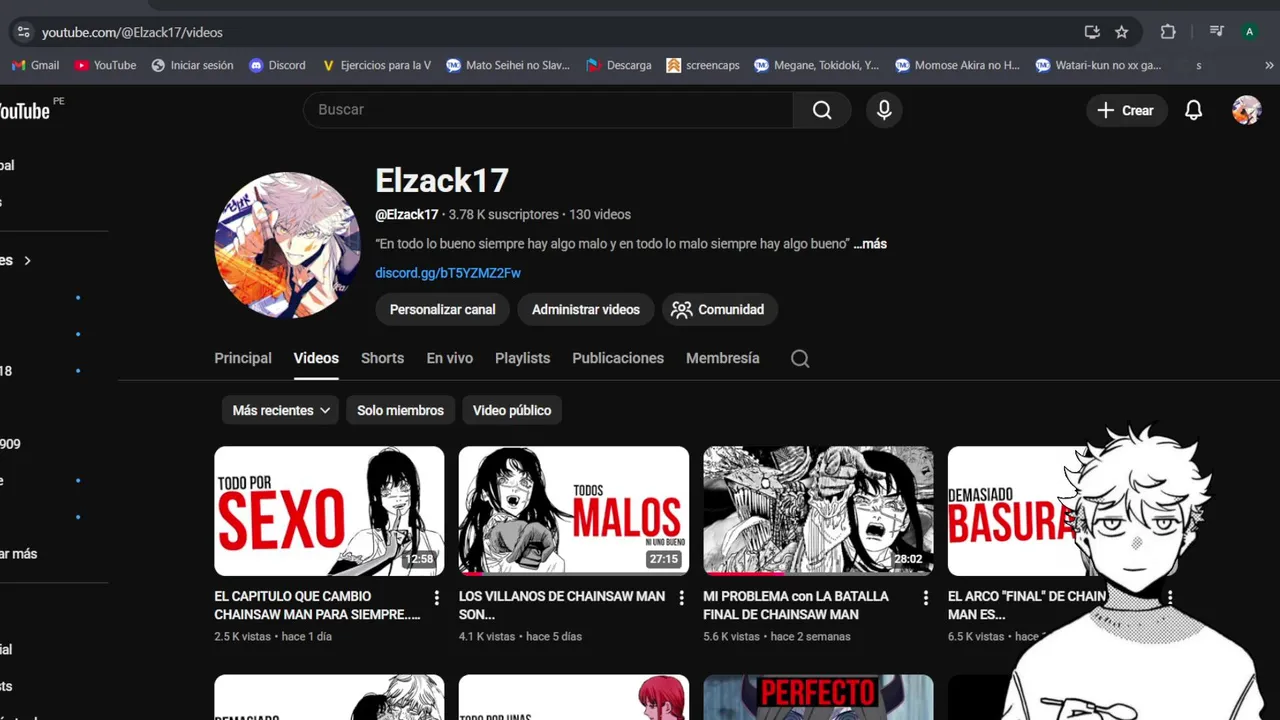Open discord.gg/bT5YZMZ2Fw link
The height and width of the screenshot is (720, 1280).
point(448,273)
